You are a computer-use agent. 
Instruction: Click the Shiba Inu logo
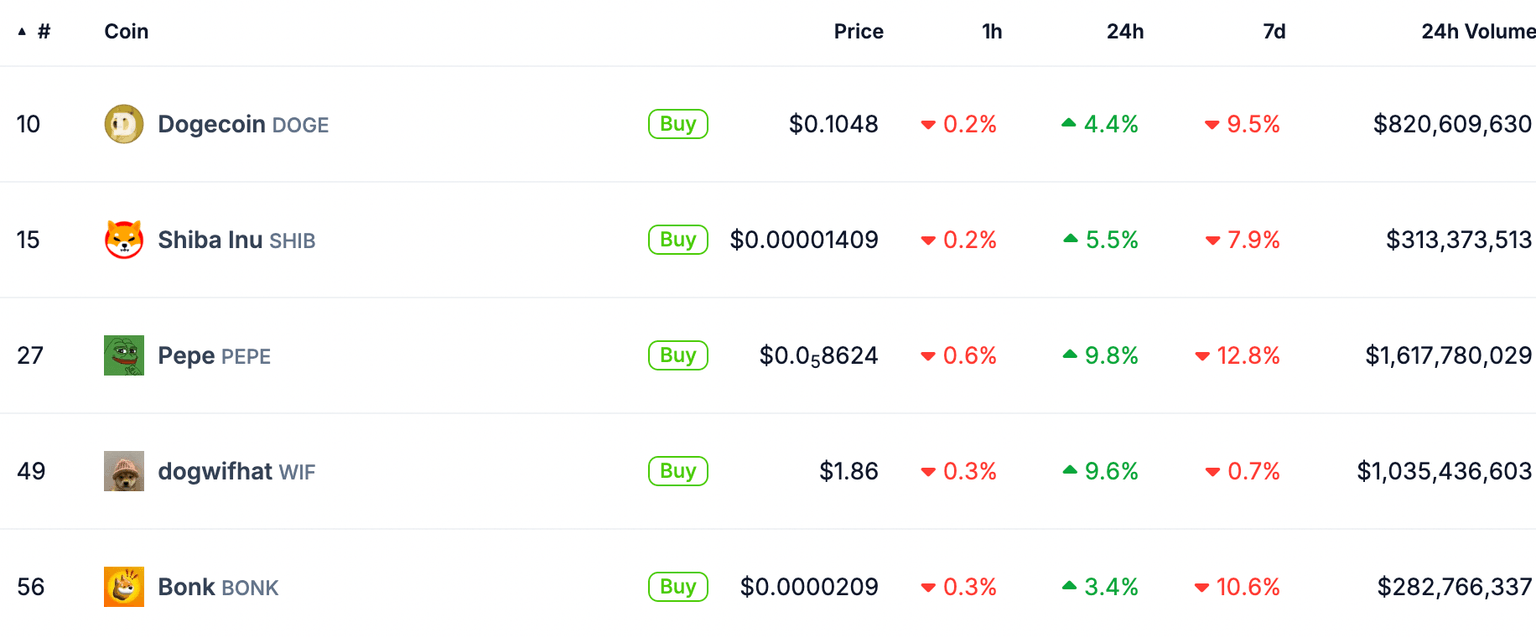[x=124, y=240]
